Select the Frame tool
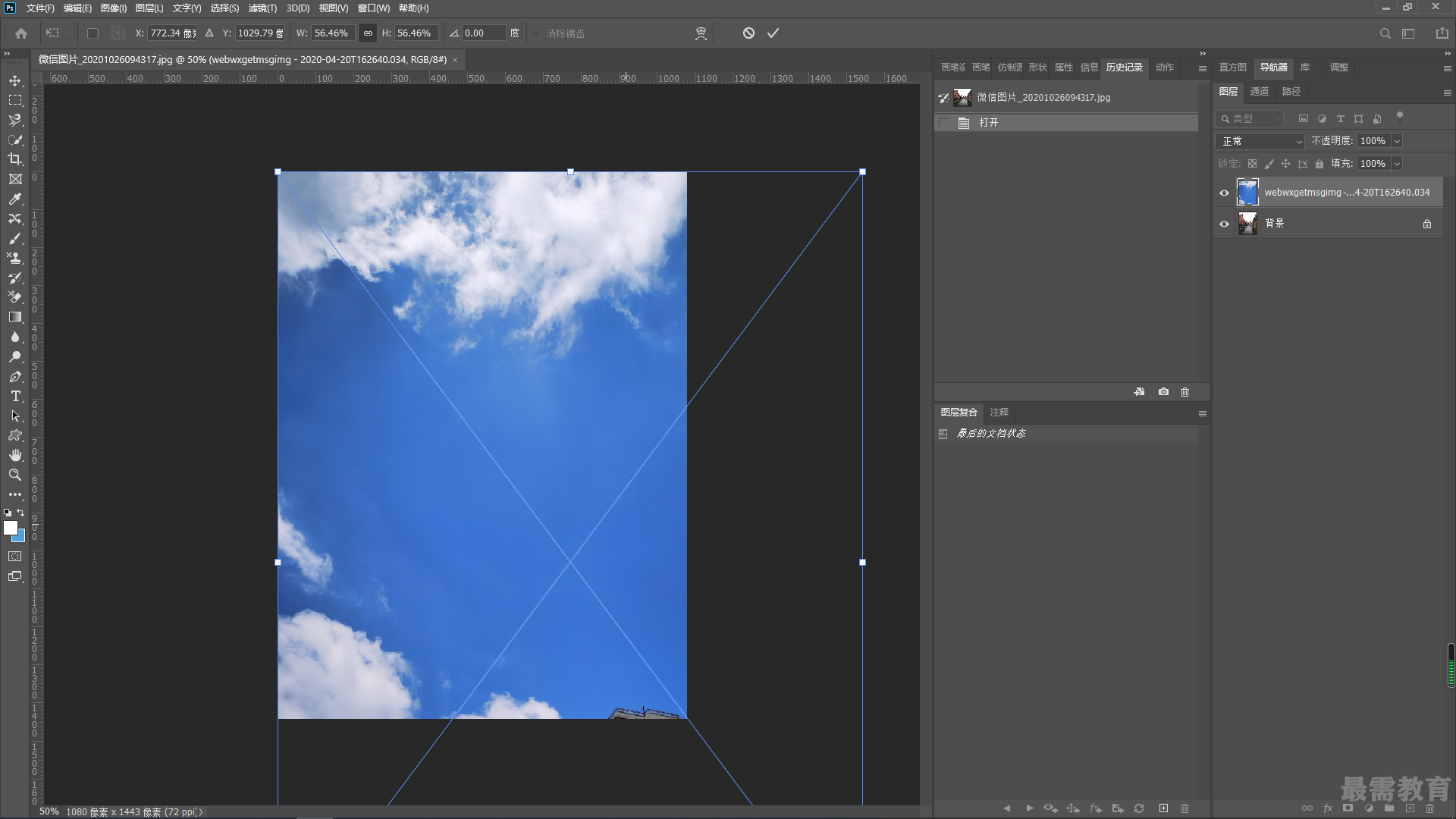1456x819 pixels. pos(15,179)
